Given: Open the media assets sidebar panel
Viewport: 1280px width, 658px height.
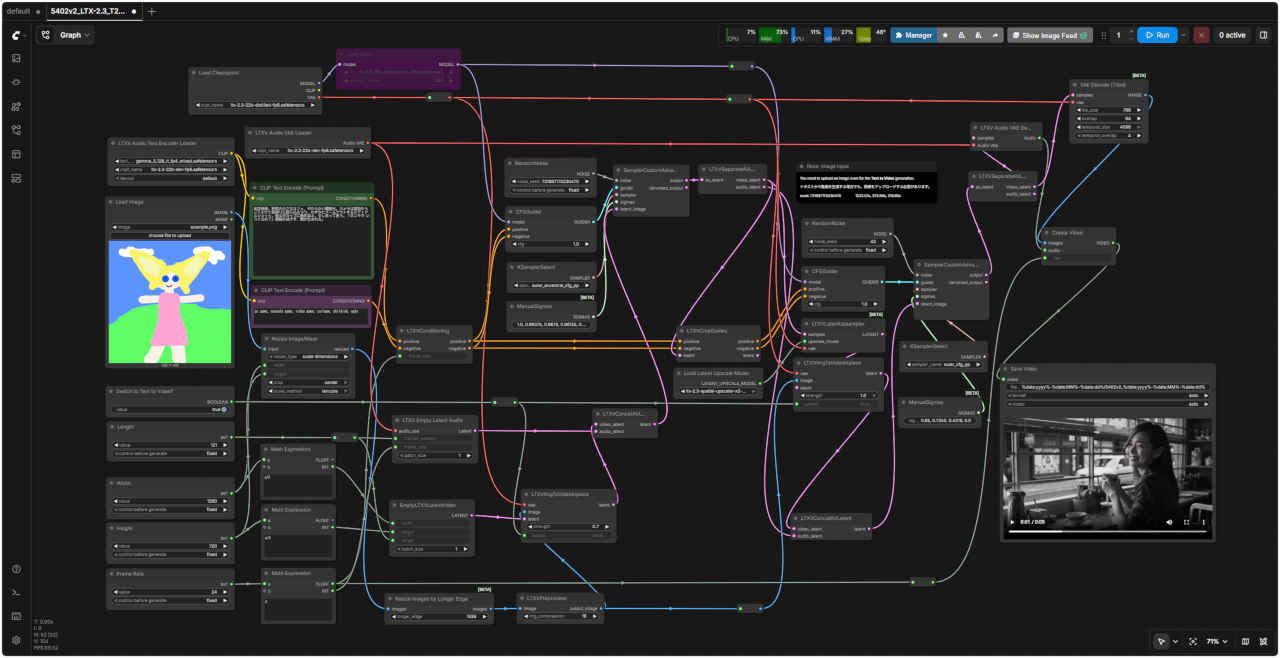Looking at the screenshot, I should point(16,58).
